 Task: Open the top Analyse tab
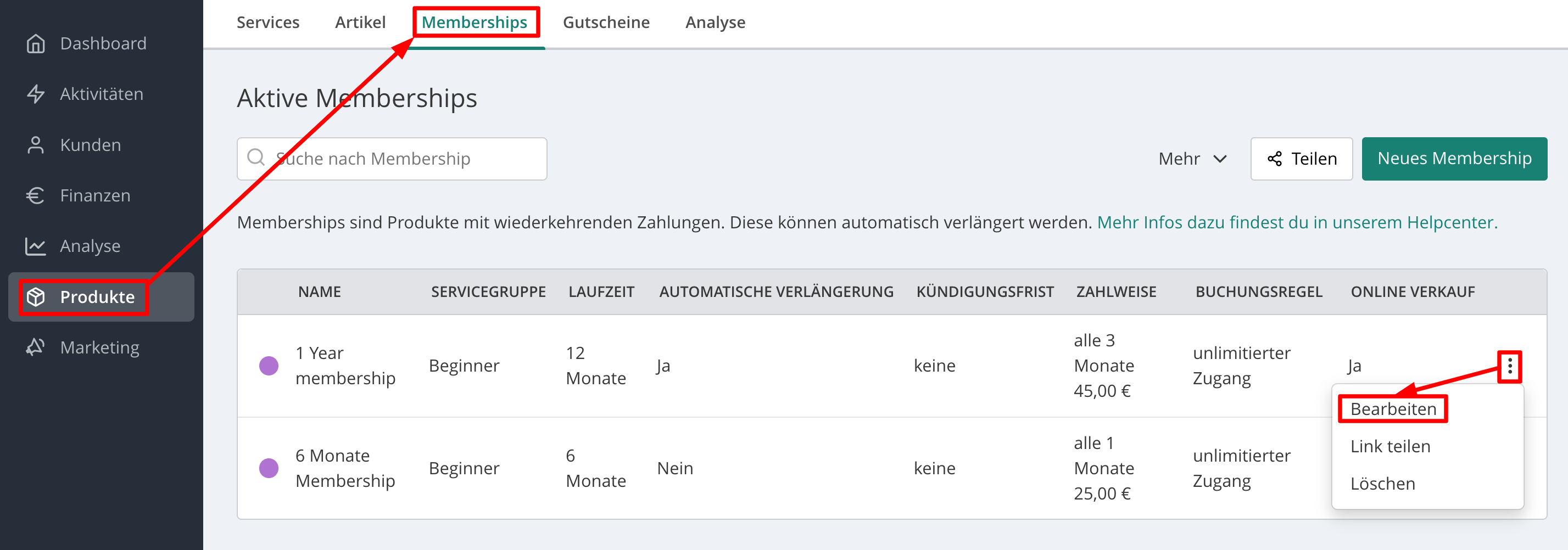click(715, 23)
